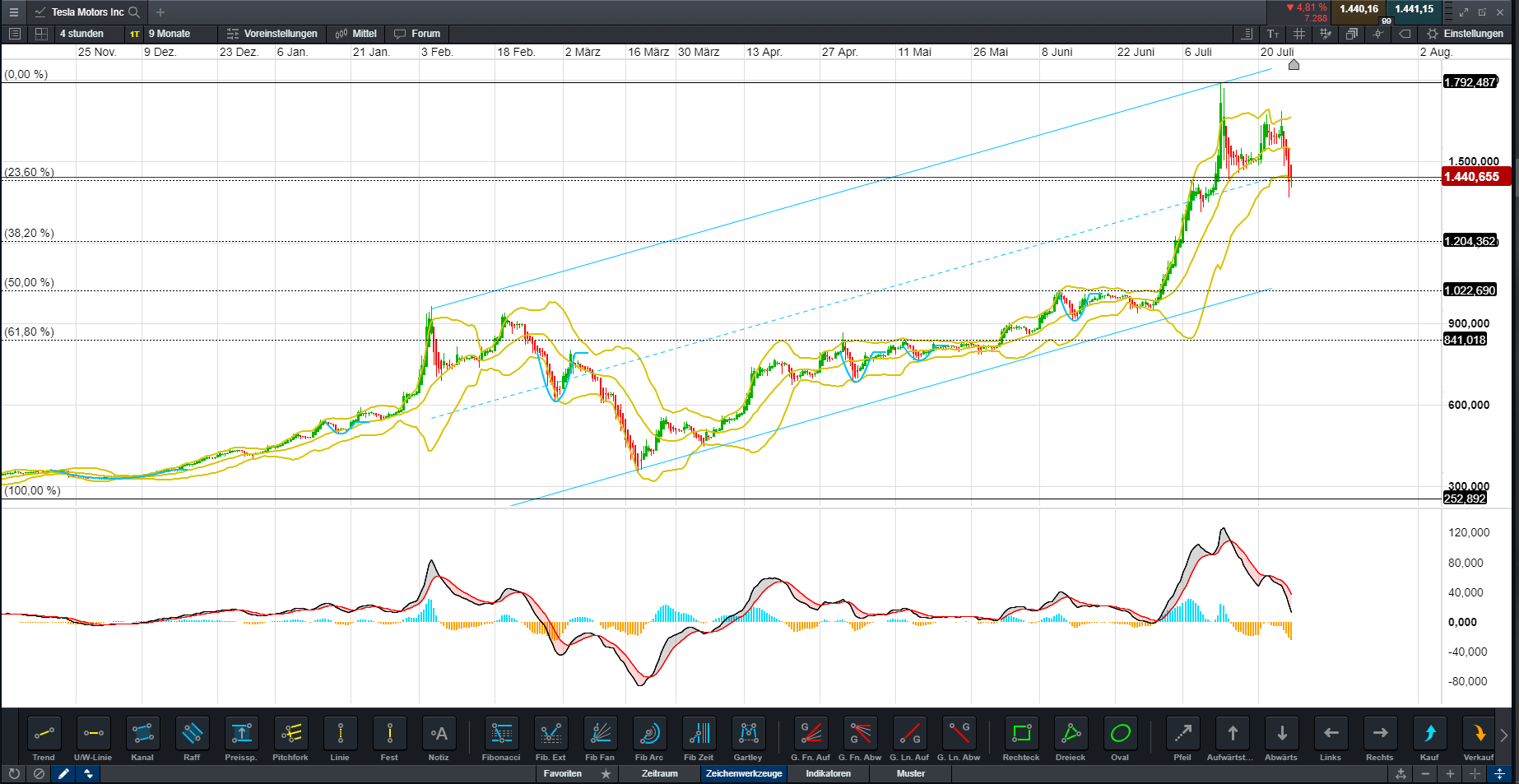
Task: Select the Kanal channel tool
Action: (142, 734)
